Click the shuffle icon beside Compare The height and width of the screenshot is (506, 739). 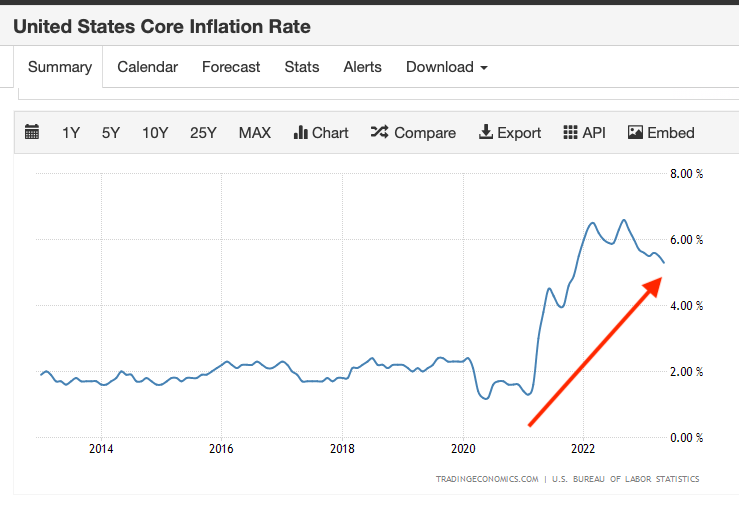pos(379,132)
